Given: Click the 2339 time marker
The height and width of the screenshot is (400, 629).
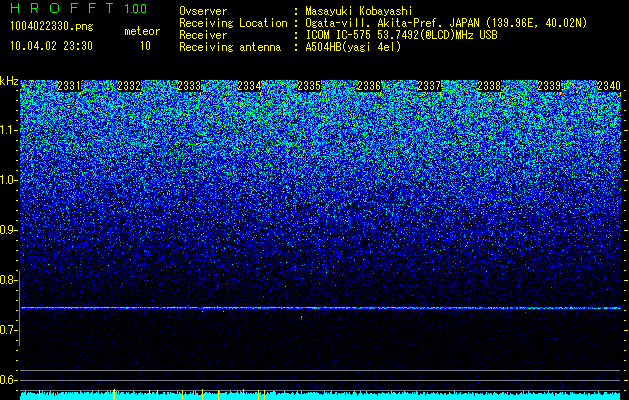Looking at the screenshot, I should [x=549, y=86].
